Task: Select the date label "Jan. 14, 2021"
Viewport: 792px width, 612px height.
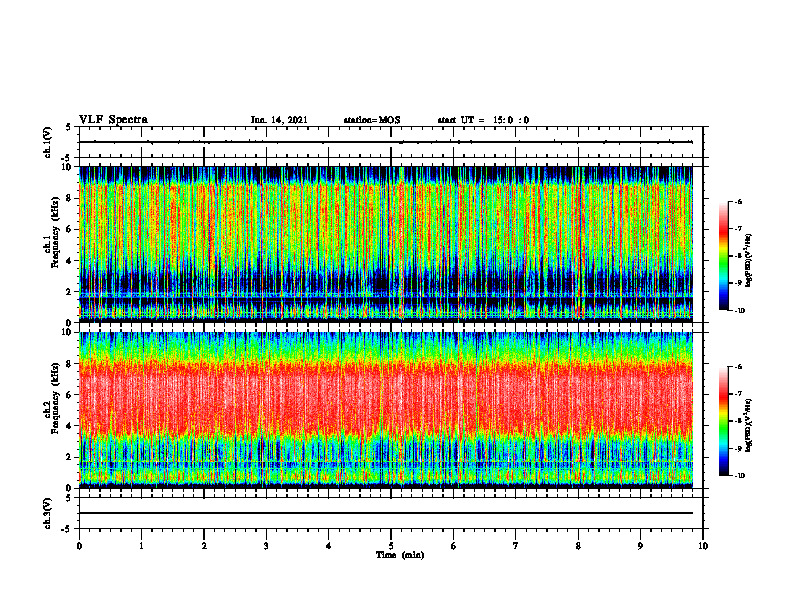Action: pos(279,120)
